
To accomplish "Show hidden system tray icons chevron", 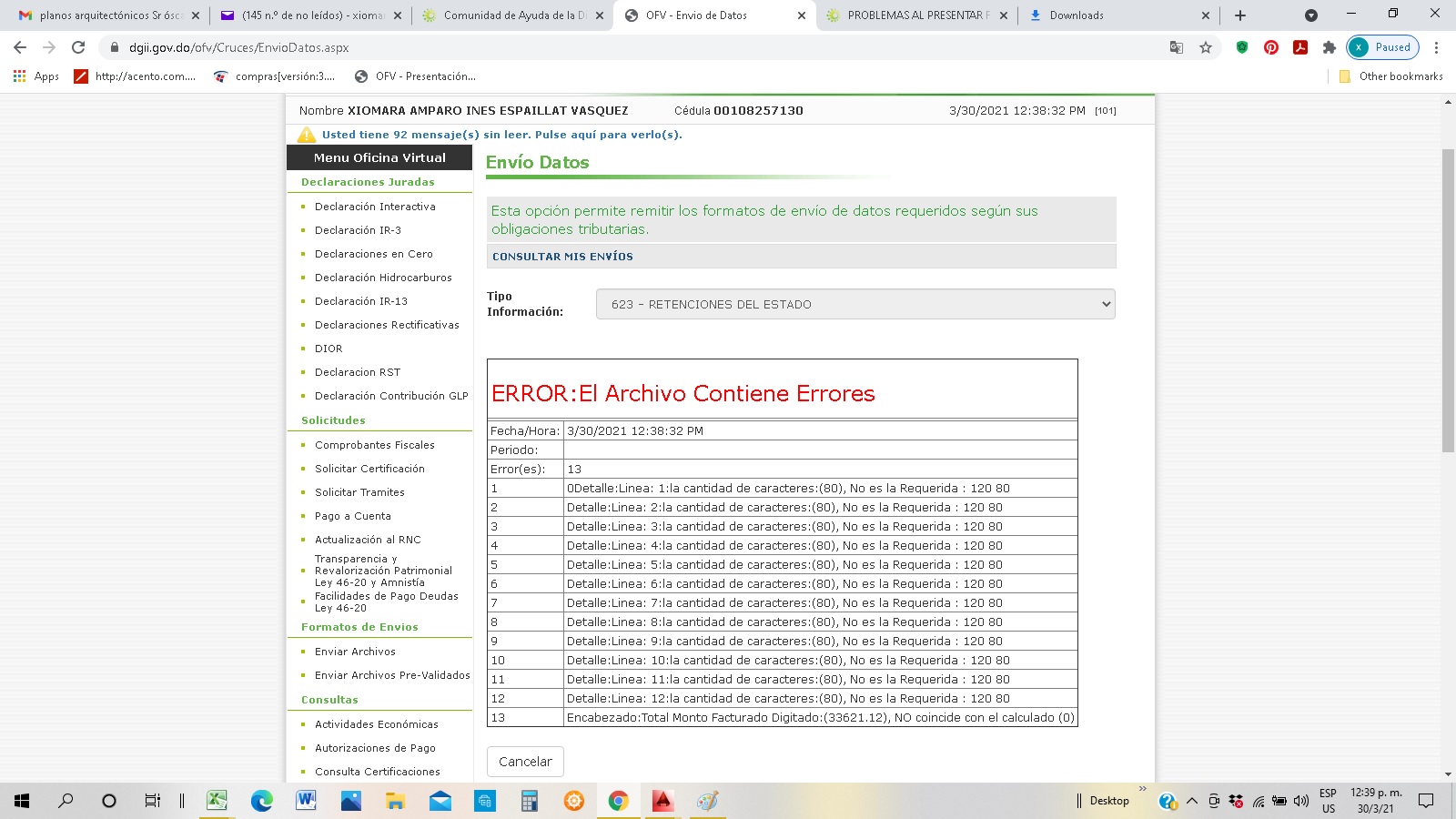I will click(1191, 801).
